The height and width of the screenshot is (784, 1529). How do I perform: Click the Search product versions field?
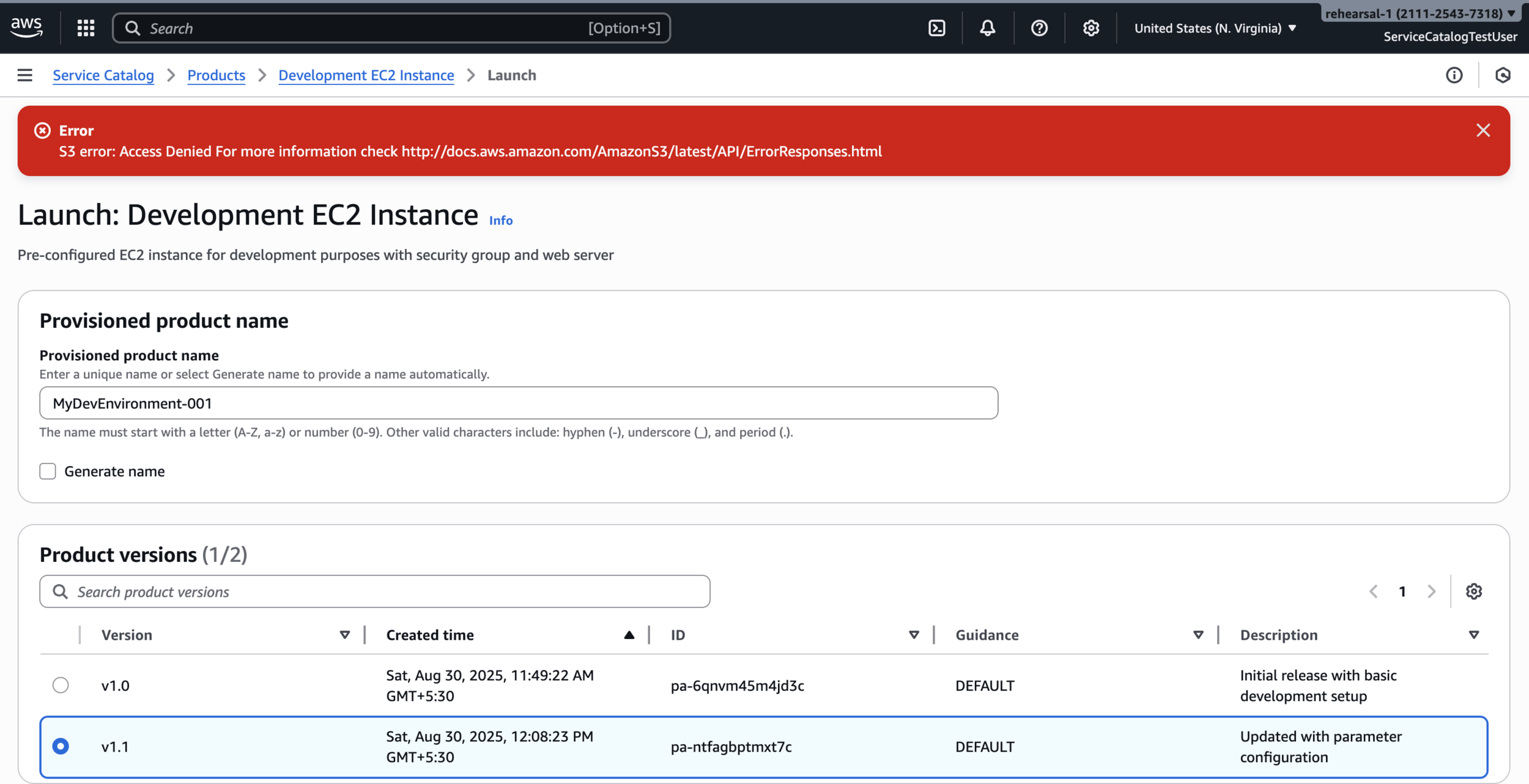374,591
